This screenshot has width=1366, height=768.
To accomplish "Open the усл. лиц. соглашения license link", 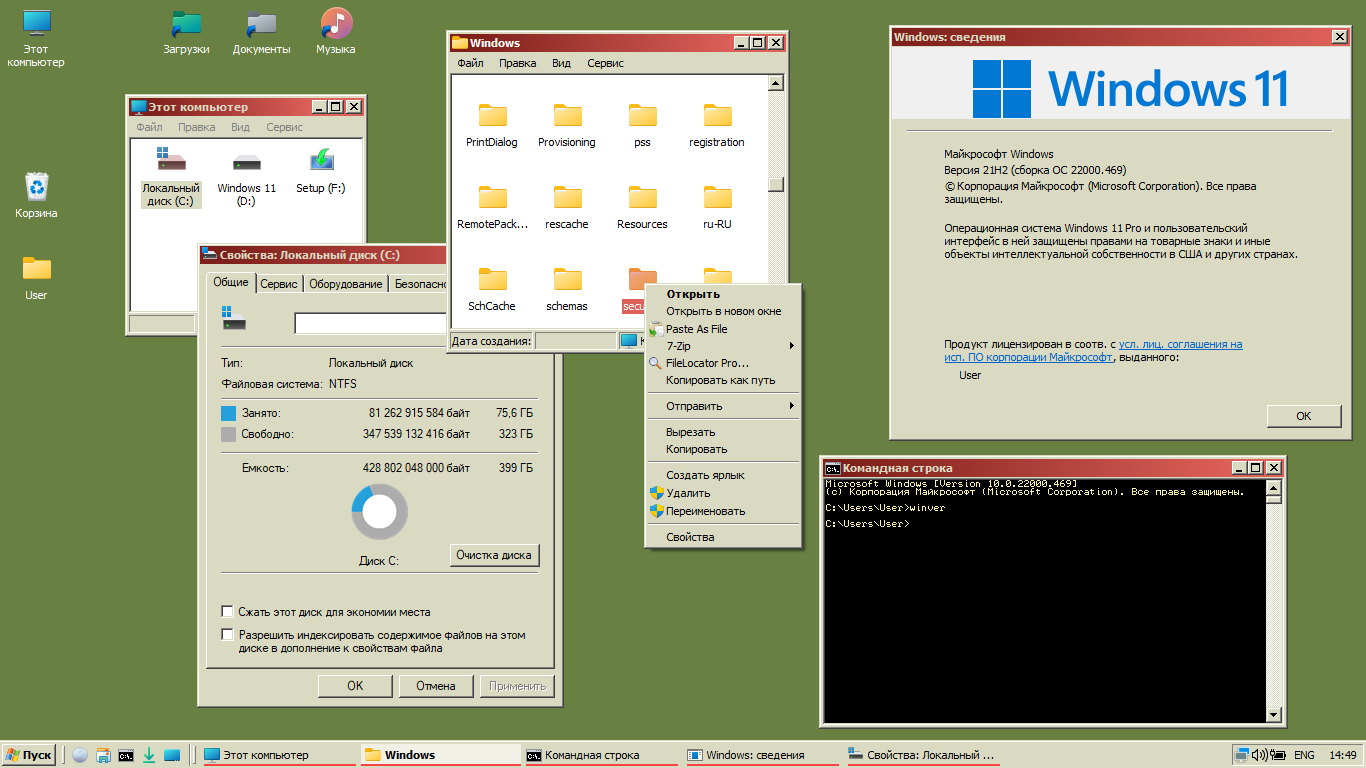I will coord(1181,344).
